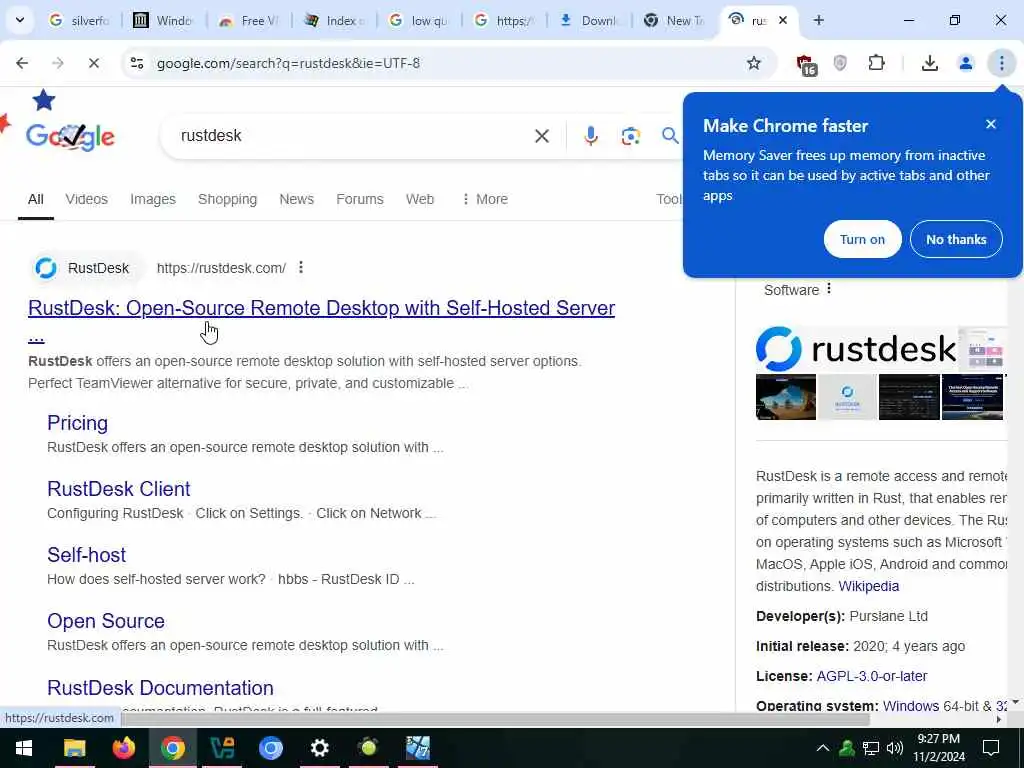
Task: Click the browser back arrow
Action: [x=22, y=63]
